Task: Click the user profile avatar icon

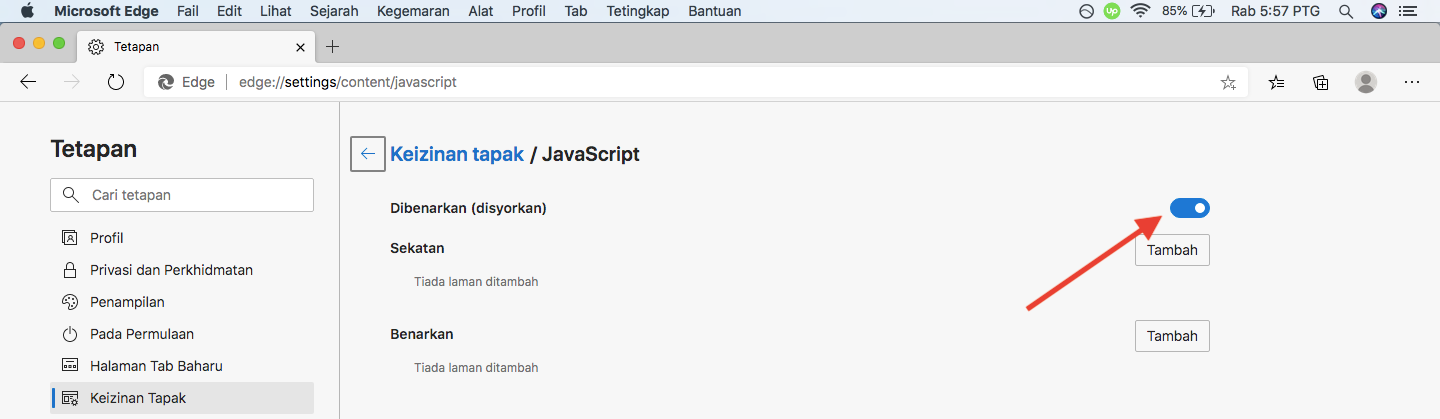Action: pyautogui.click(x=1366, y=83)
